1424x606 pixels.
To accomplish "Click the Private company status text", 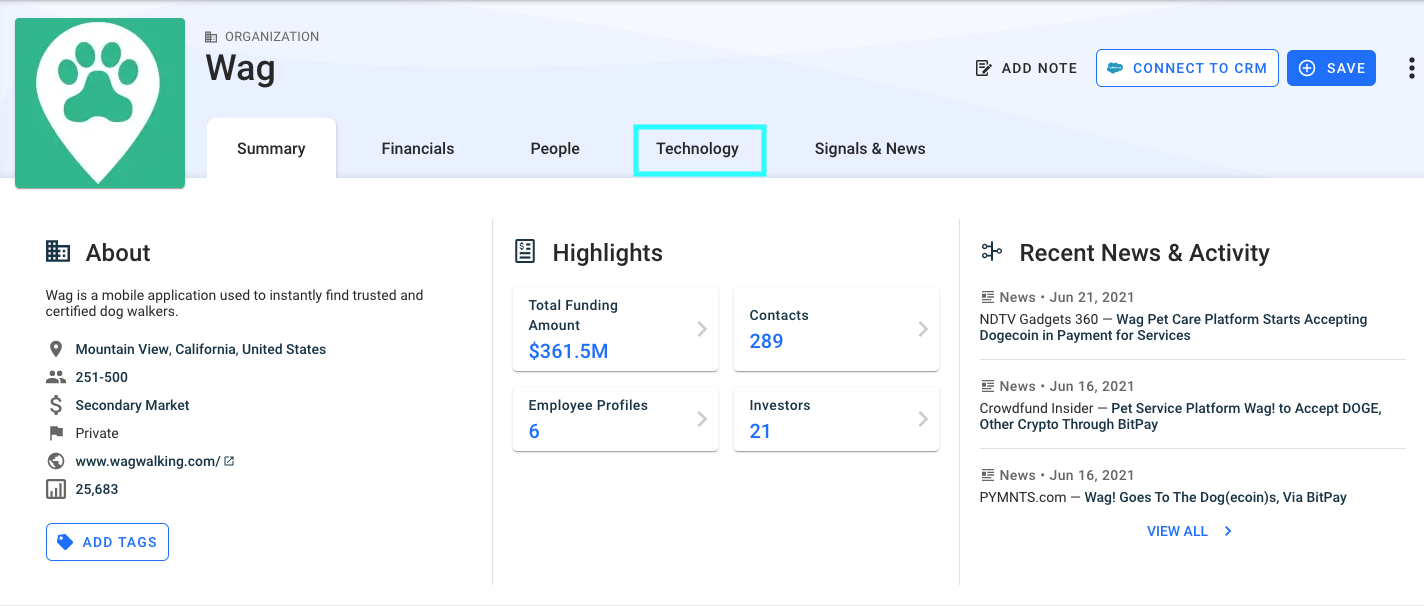I will pos(97,433).
